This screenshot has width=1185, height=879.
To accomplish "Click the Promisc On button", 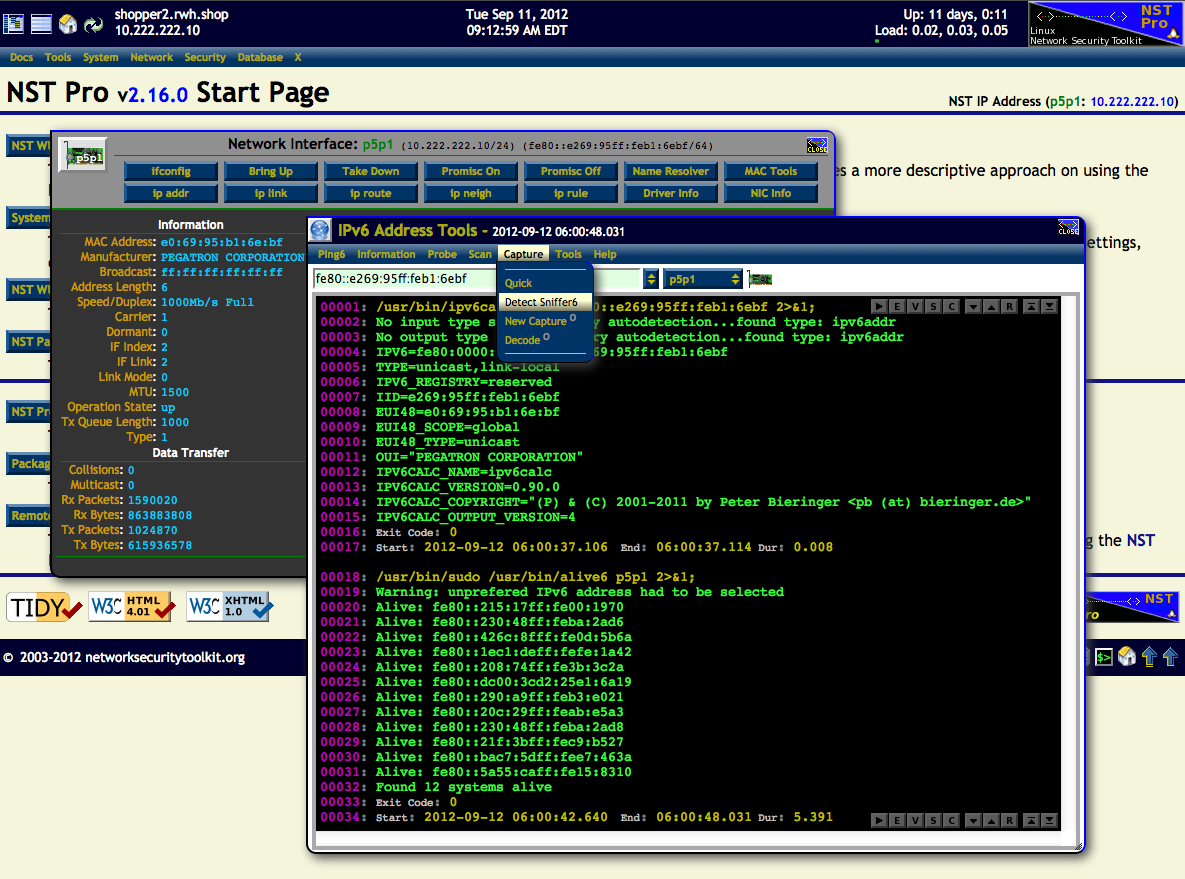I will [x=471, y=172].
